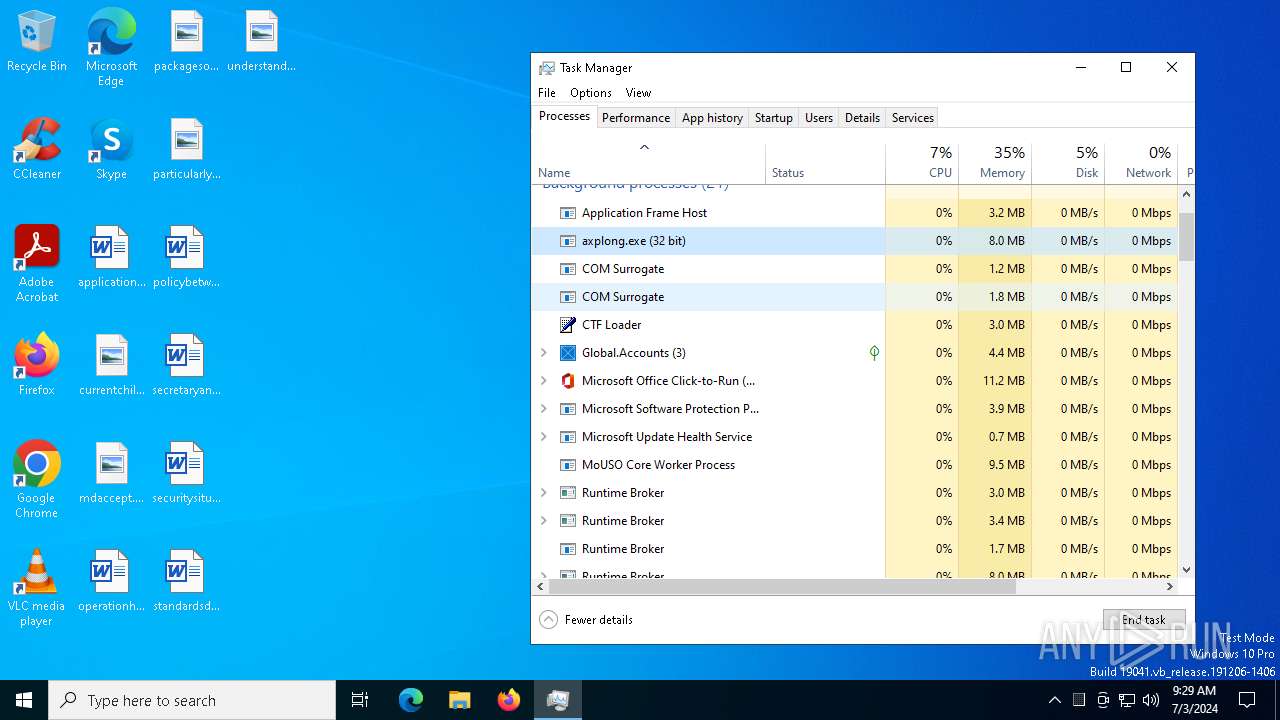Click the volume icon in system tray
This screenshot has width=1280, height=720.
(1151, 700)
